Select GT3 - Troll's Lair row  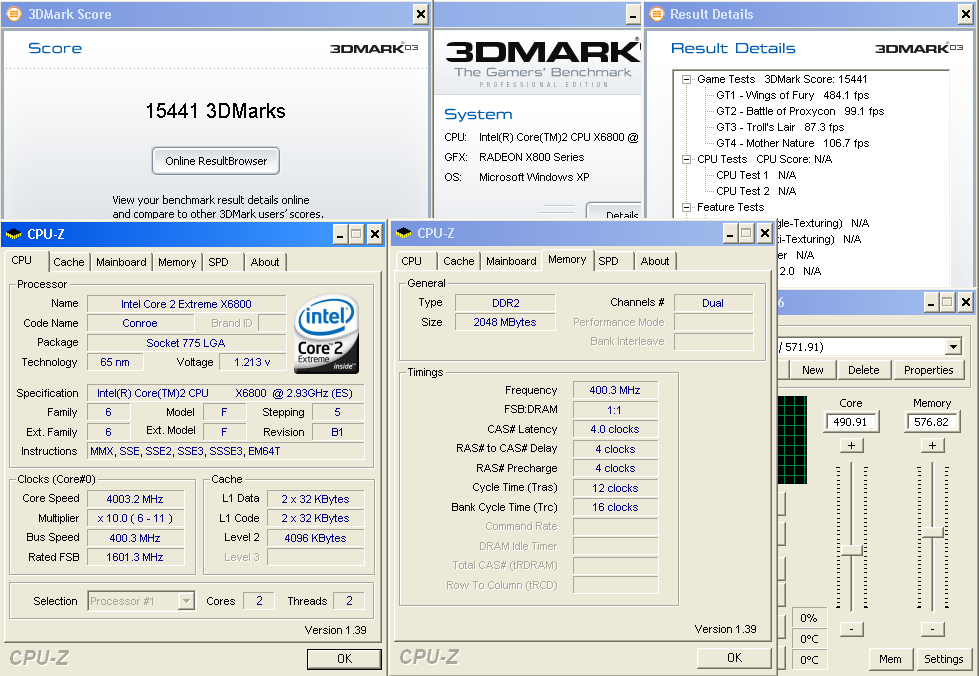[x=780, y=127]
